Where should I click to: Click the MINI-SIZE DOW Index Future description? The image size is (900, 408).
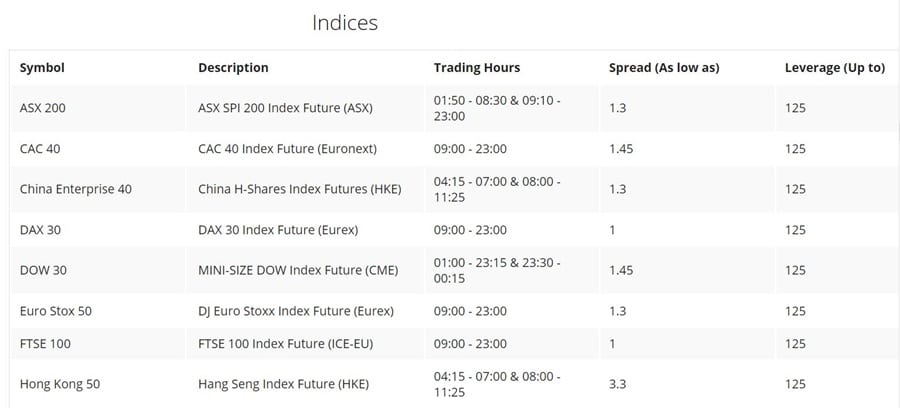298,270
